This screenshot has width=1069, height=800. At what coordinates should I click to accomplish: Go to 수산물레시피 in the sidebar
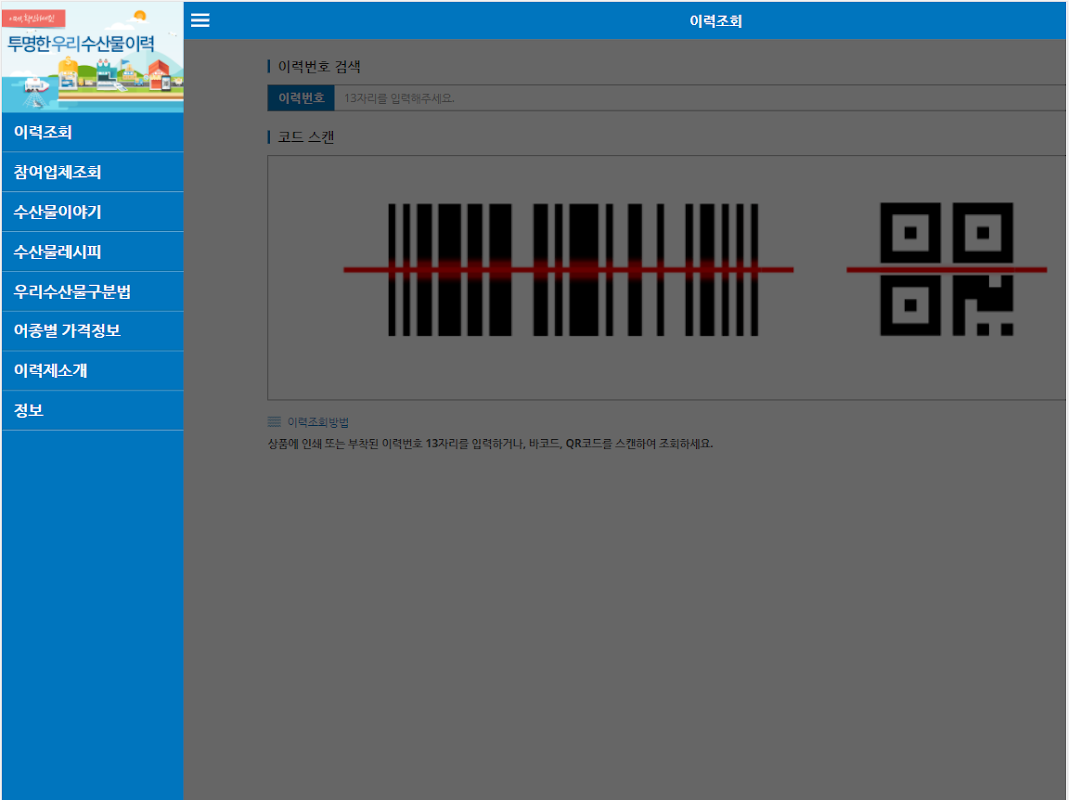[93, 252]
